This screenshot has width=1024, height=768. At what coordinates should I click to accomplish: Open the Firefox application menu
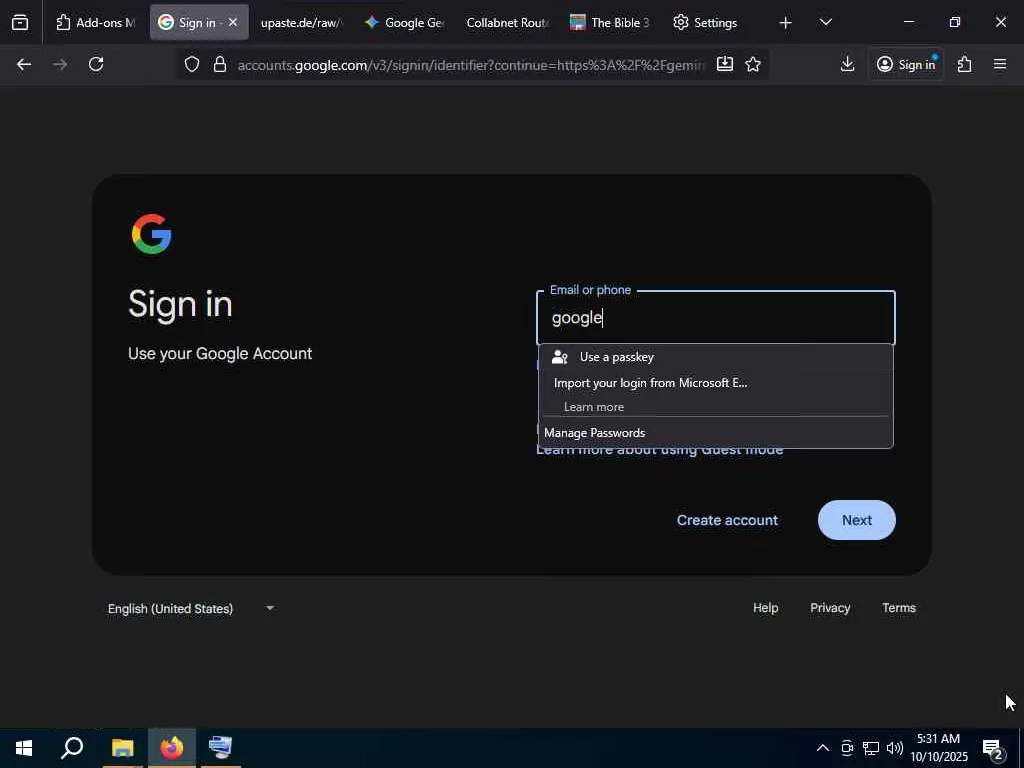coord(1000,64)
